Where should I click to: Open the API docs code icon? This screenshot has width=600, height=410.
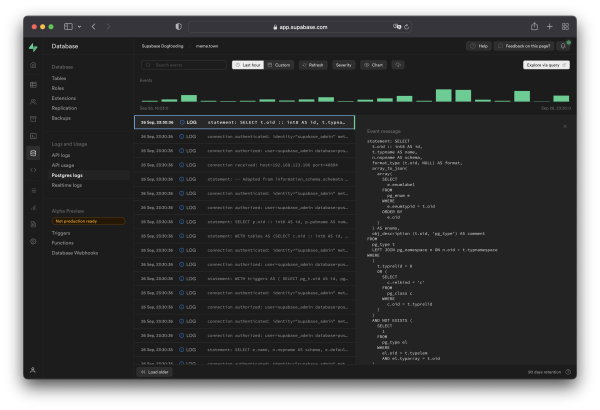[x=34, y=170]
